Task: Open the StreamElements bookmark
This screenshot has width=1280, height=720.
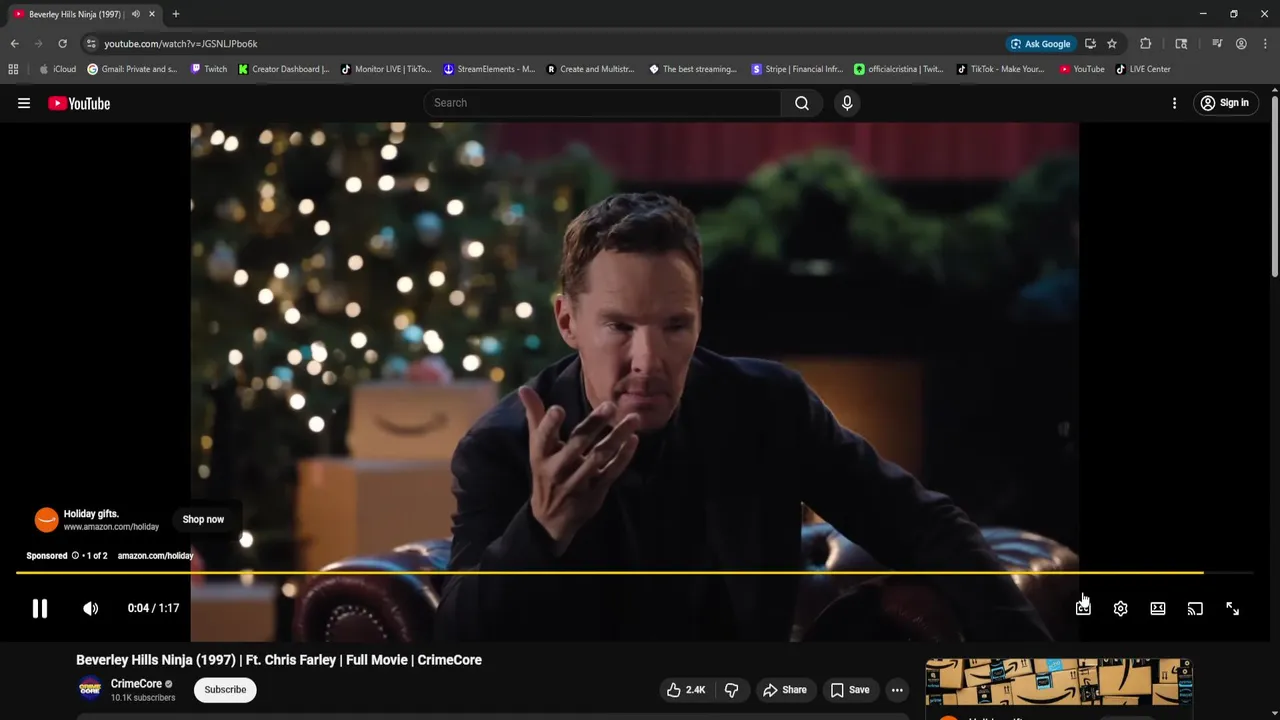Action: (489, 69)
